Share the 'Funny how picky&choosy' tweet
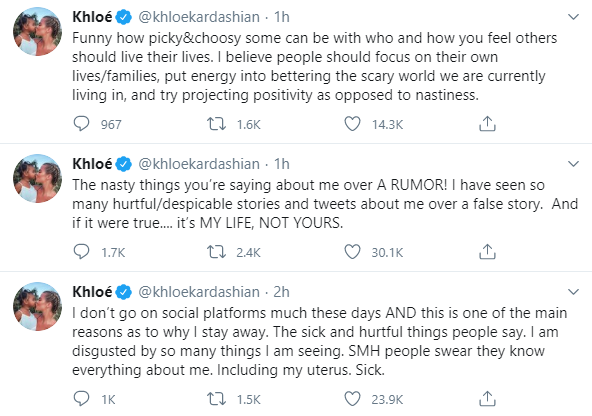Image resolution: width=592 pixels, height=416 pixels. [x=487, y=123]
